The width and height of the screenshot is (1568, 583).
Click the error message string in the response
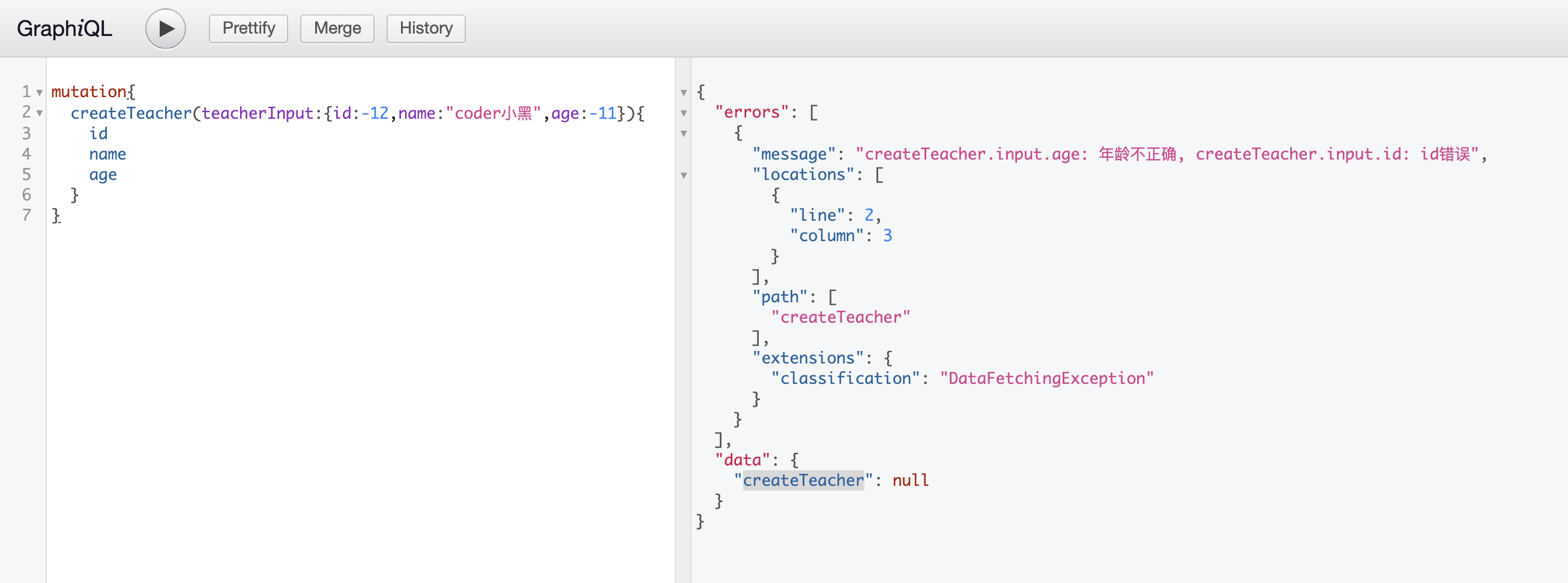tap(1169, 154)
